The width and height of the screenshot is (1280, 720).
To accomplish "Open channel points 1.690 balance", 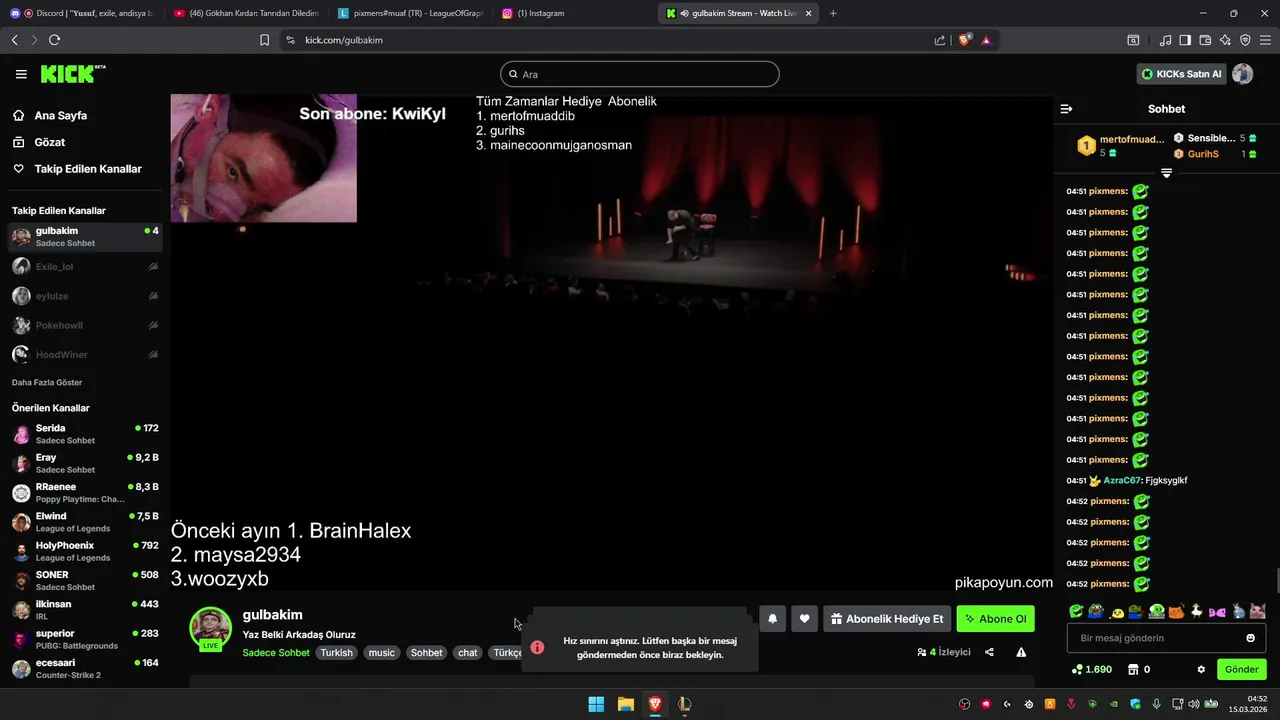I will (1092, 669).
